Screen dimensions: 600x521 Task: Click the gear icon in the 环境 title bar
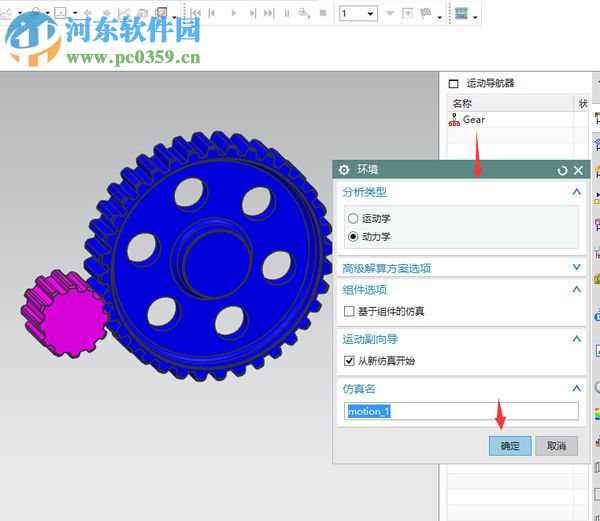(x=344, y=170)
